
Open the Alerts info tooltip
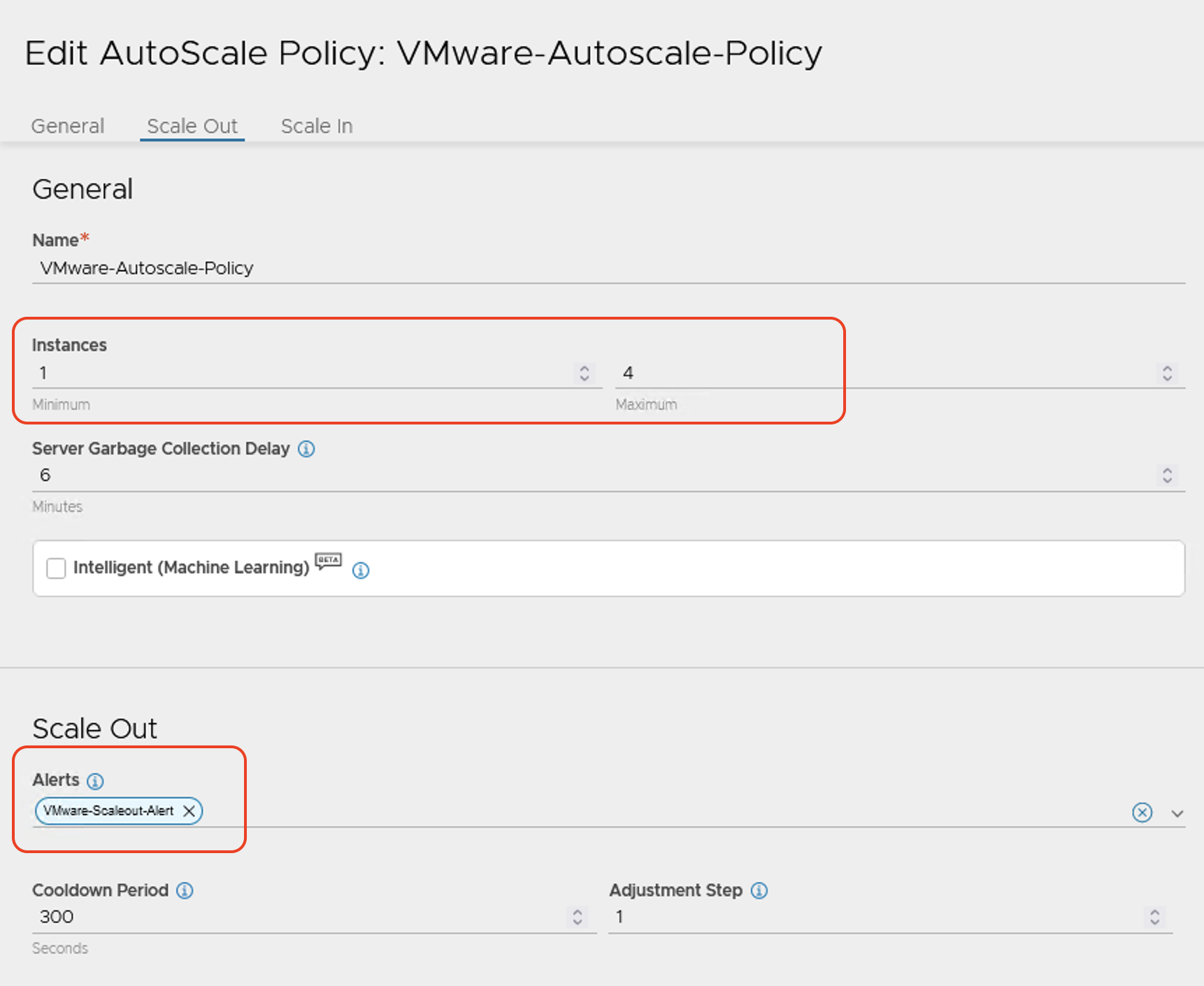pos(95,780)
